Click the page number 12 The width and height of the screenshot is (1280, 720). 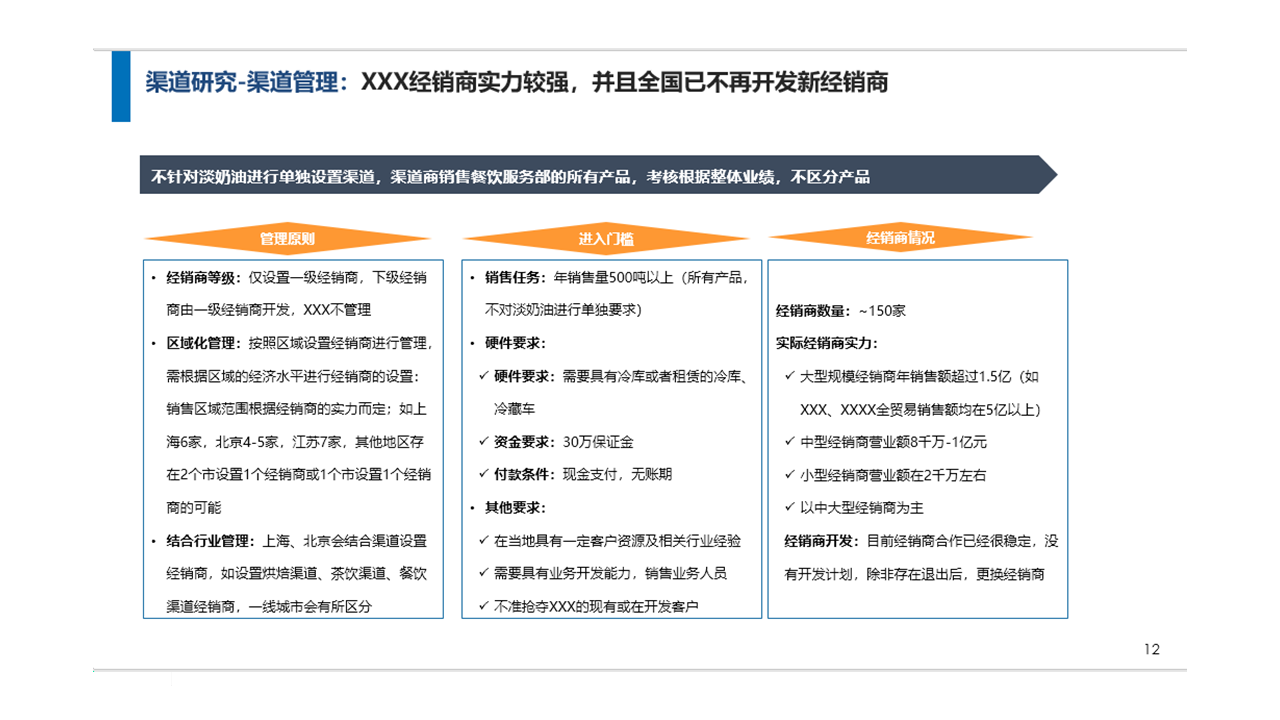(x=1152, y=650)
